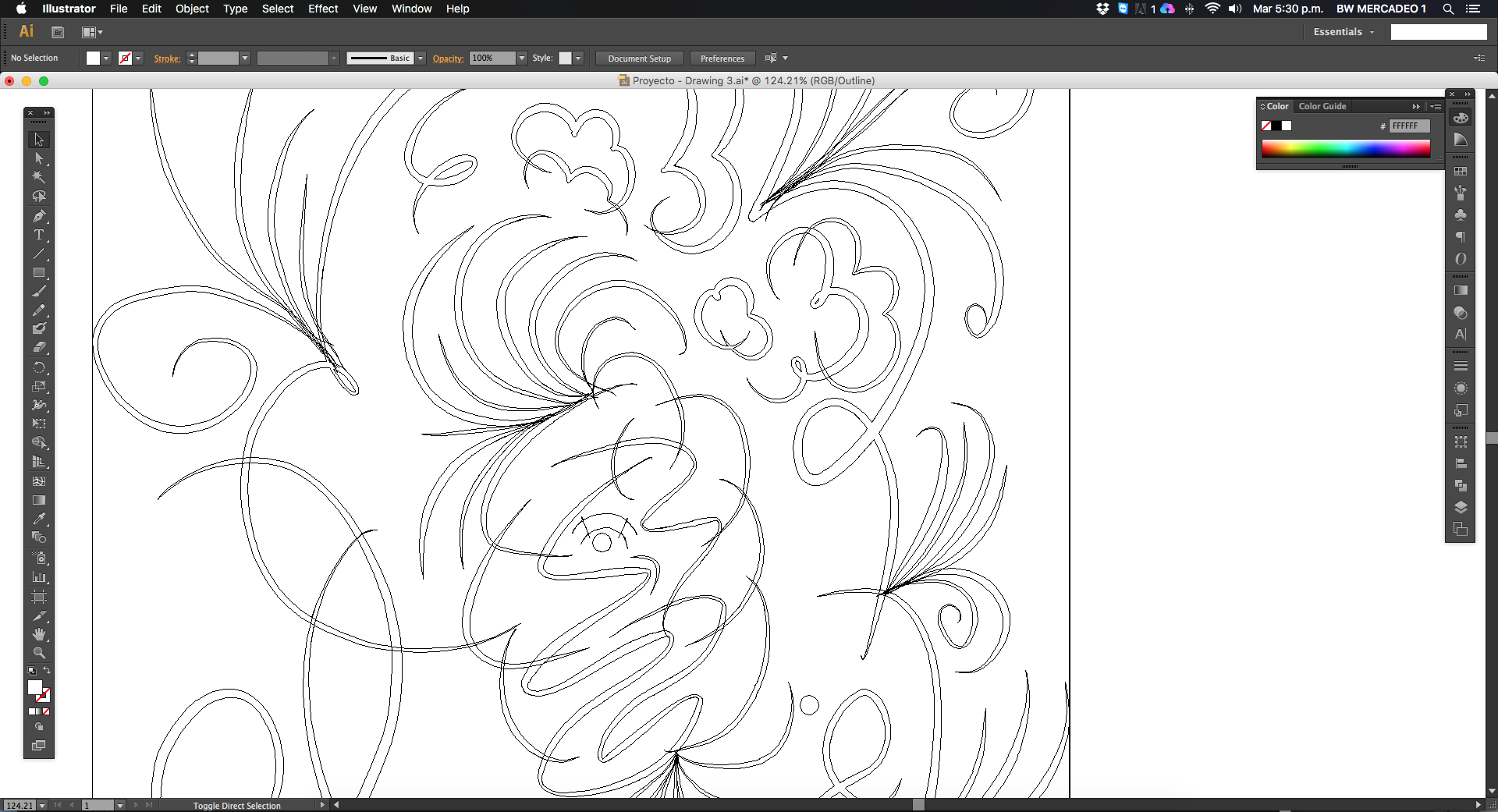Reset to default fill and stroke
This screenshot has height=812, width=1498.
coord(32,671)
